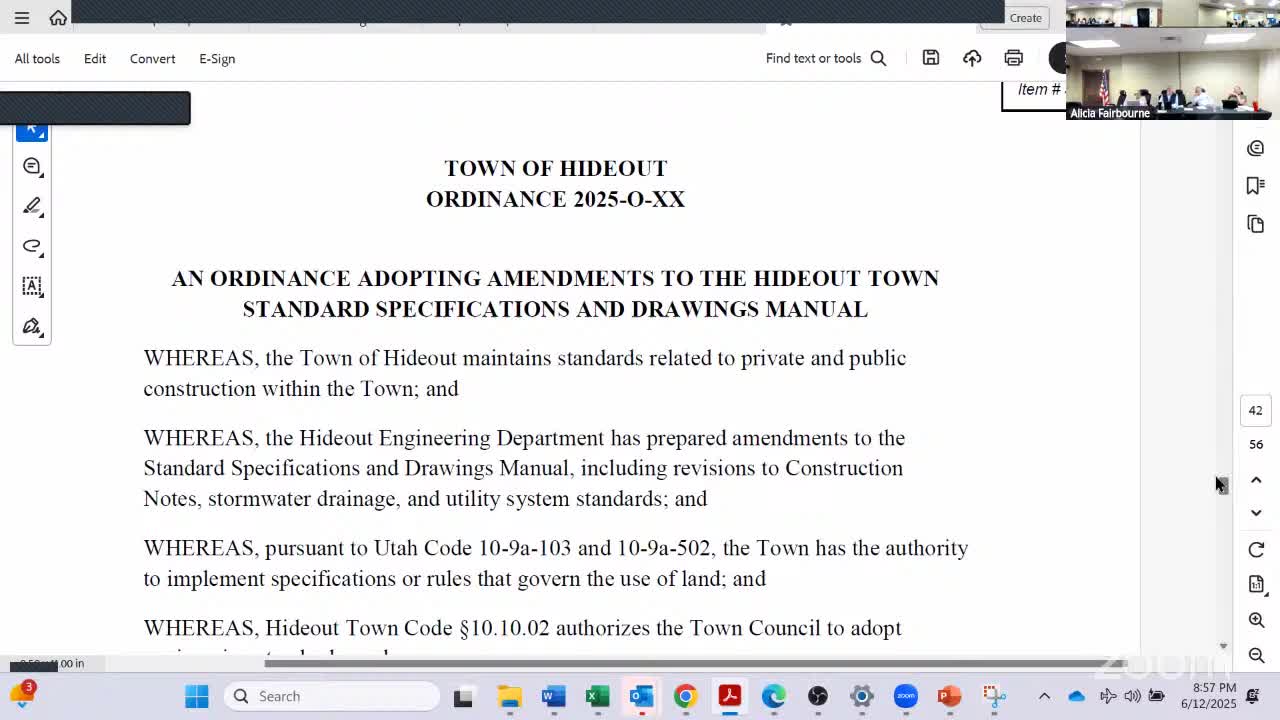Open PowerPoint from taskbar

click(x=949, y=696)
